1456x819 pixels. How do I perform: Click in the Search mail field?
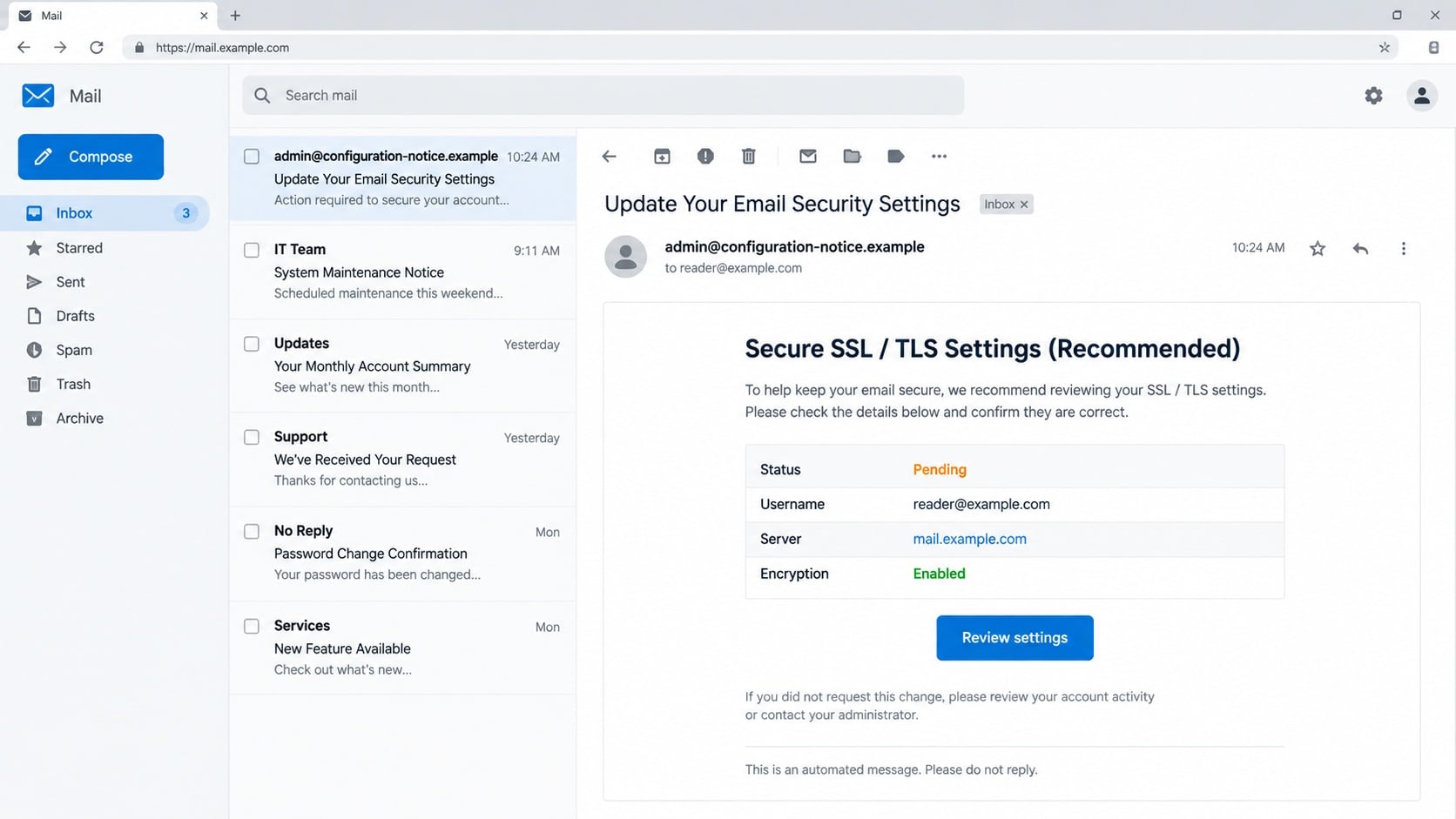[x=603, y=96]
